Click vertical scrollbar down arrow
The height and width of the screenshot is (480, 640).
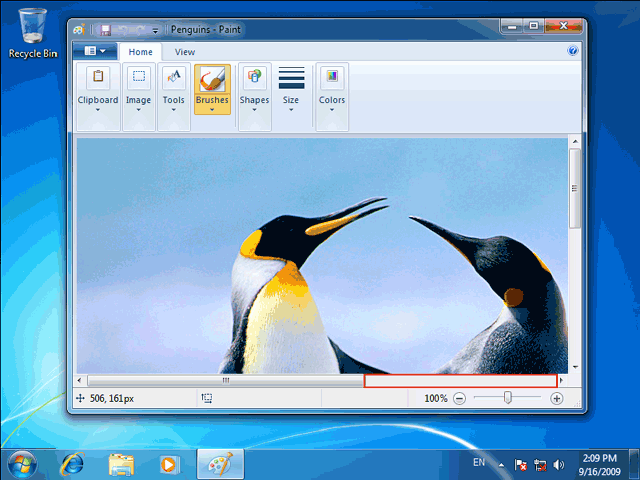click(x=575, y=367)
